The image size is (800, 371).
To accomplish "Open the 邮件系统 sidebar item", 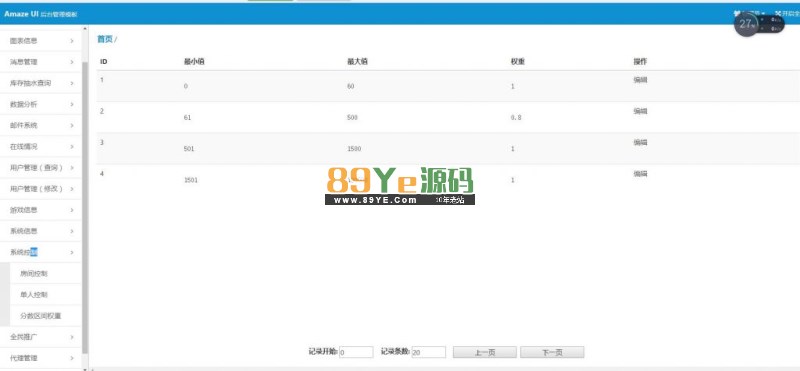I will point(41,125).
